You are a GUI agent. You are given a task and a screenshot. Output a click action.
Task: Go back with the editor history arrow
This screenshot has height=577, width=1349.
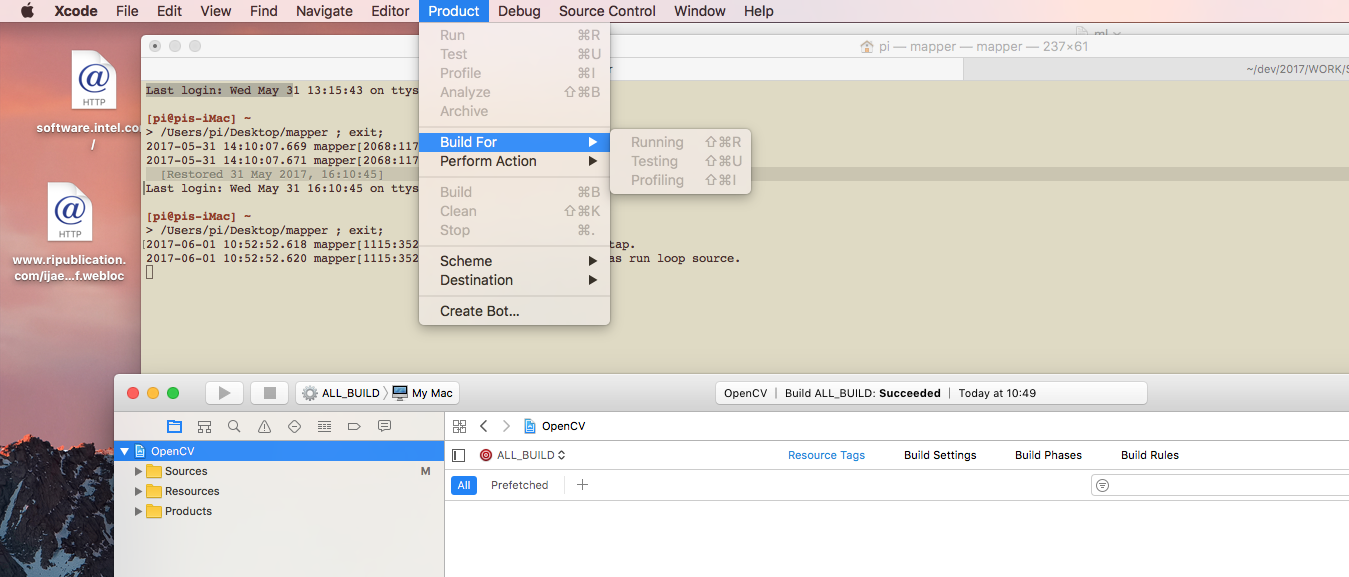click(484, 426)
